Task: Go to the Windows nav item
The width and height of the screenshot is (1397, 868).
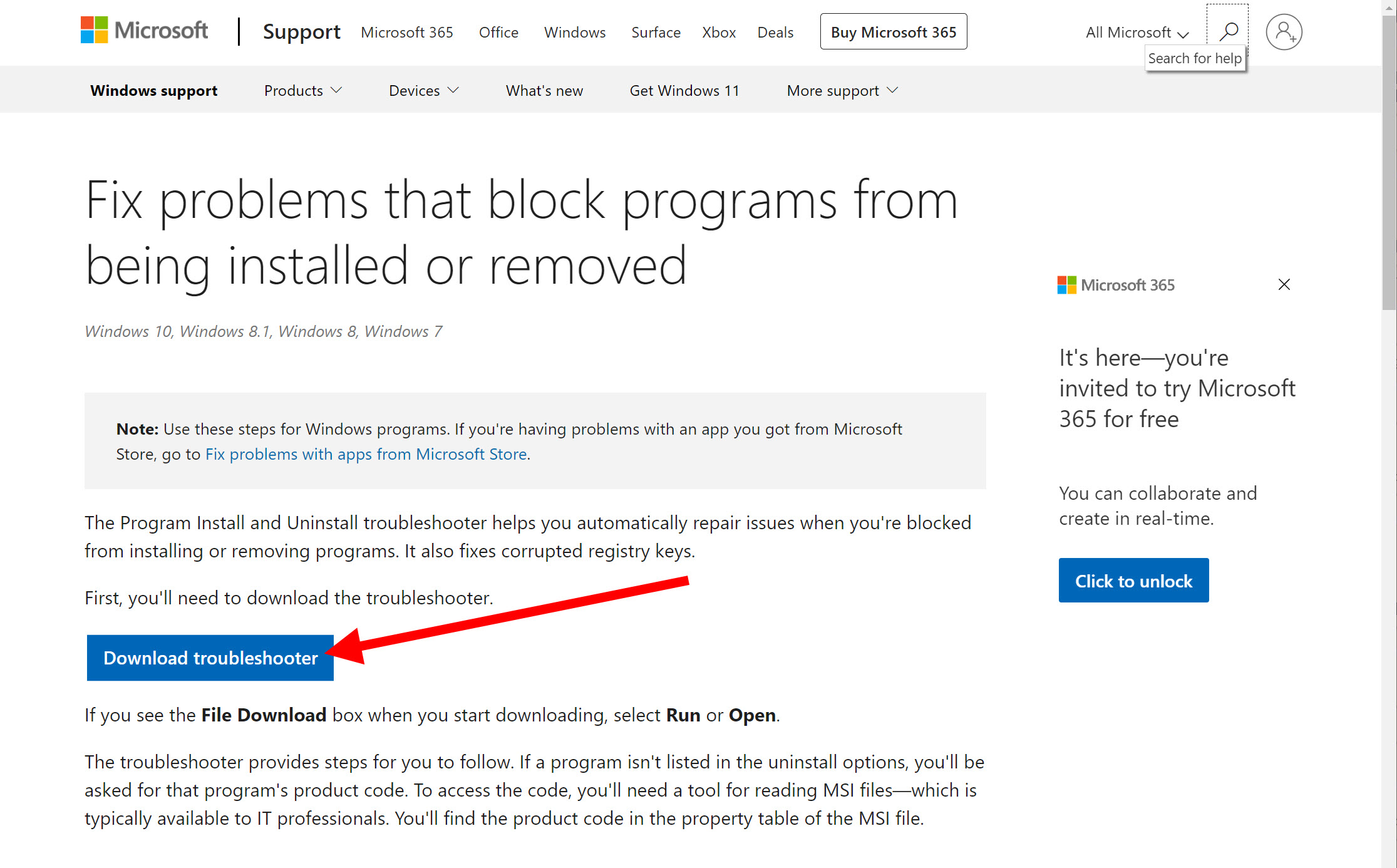Action: point(574,33)
